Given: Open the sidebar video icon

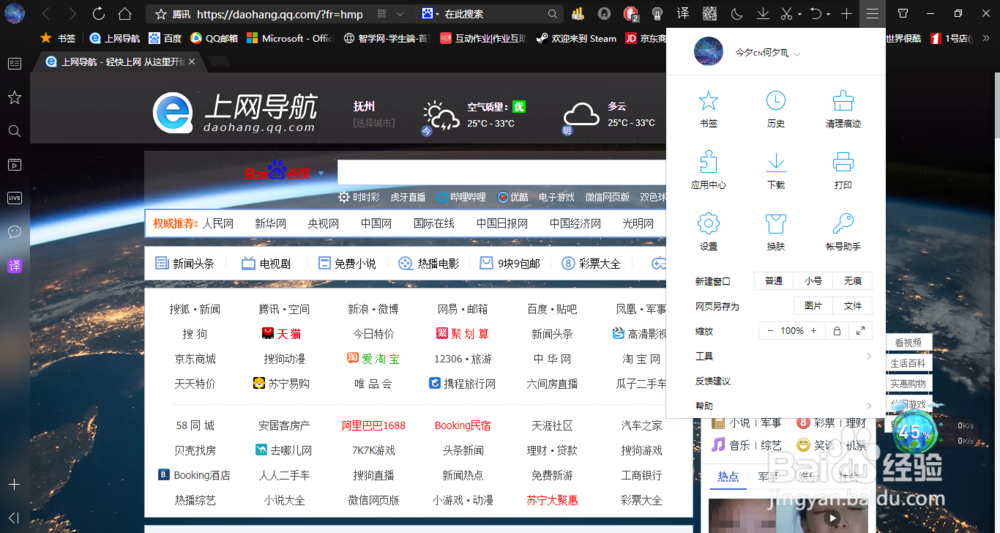Looking at the screenshot, I should point(14,165).
